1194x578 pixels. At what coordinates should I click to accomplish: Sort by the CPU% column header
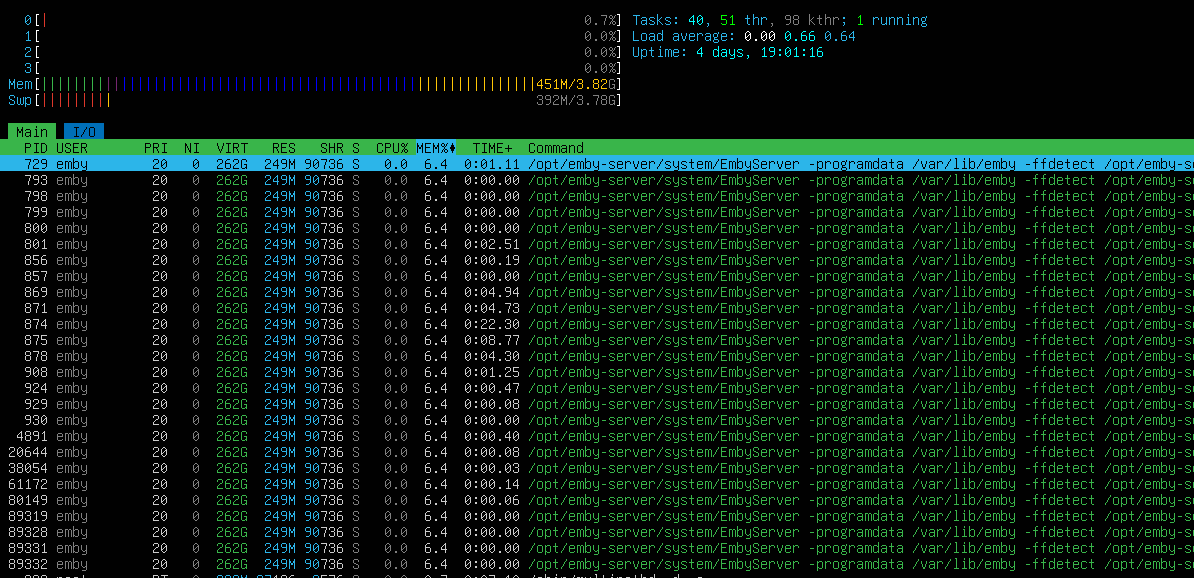click(391, 148)
